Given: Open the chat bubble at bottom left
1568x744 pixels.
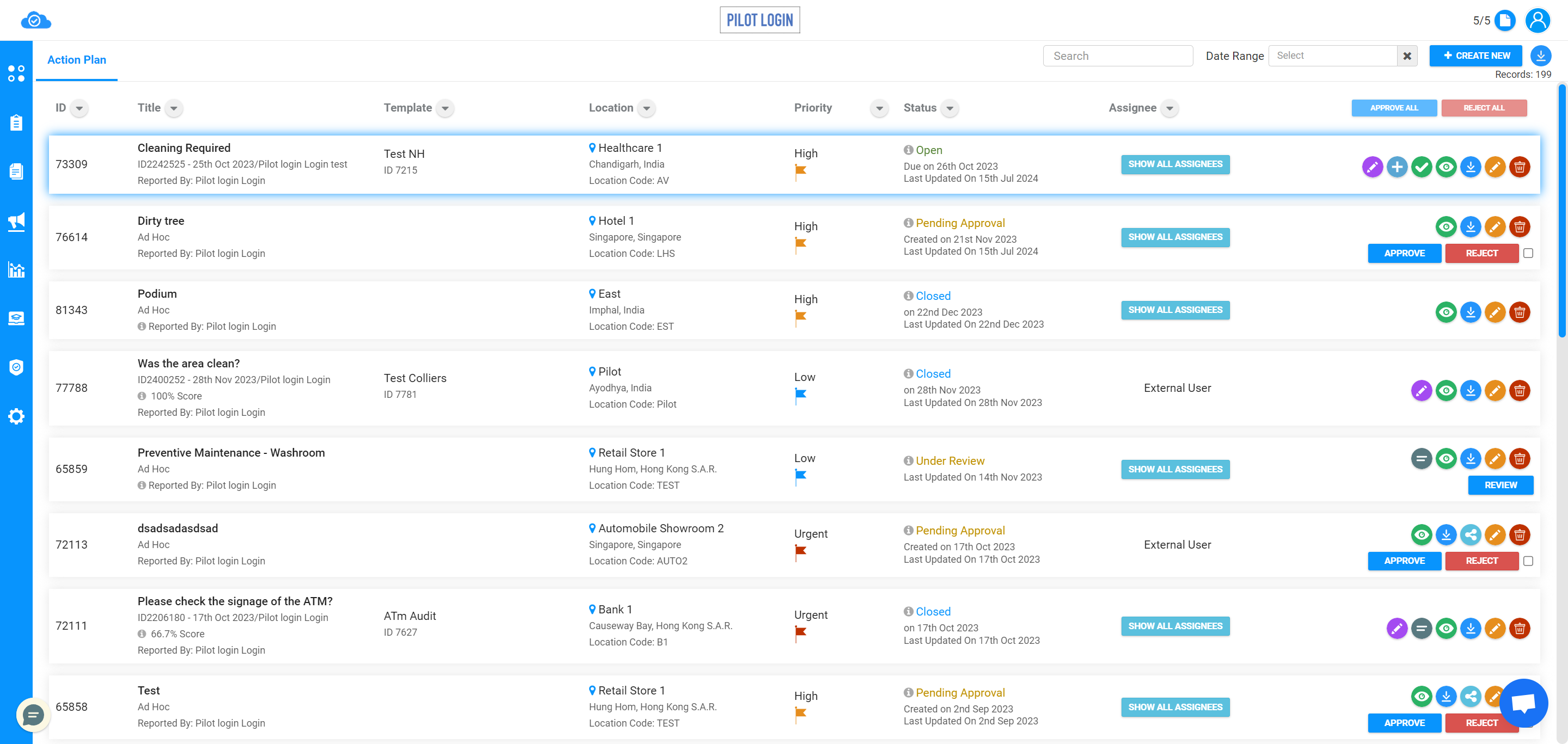Looking at the screenshot, I should tap(33, 715).
